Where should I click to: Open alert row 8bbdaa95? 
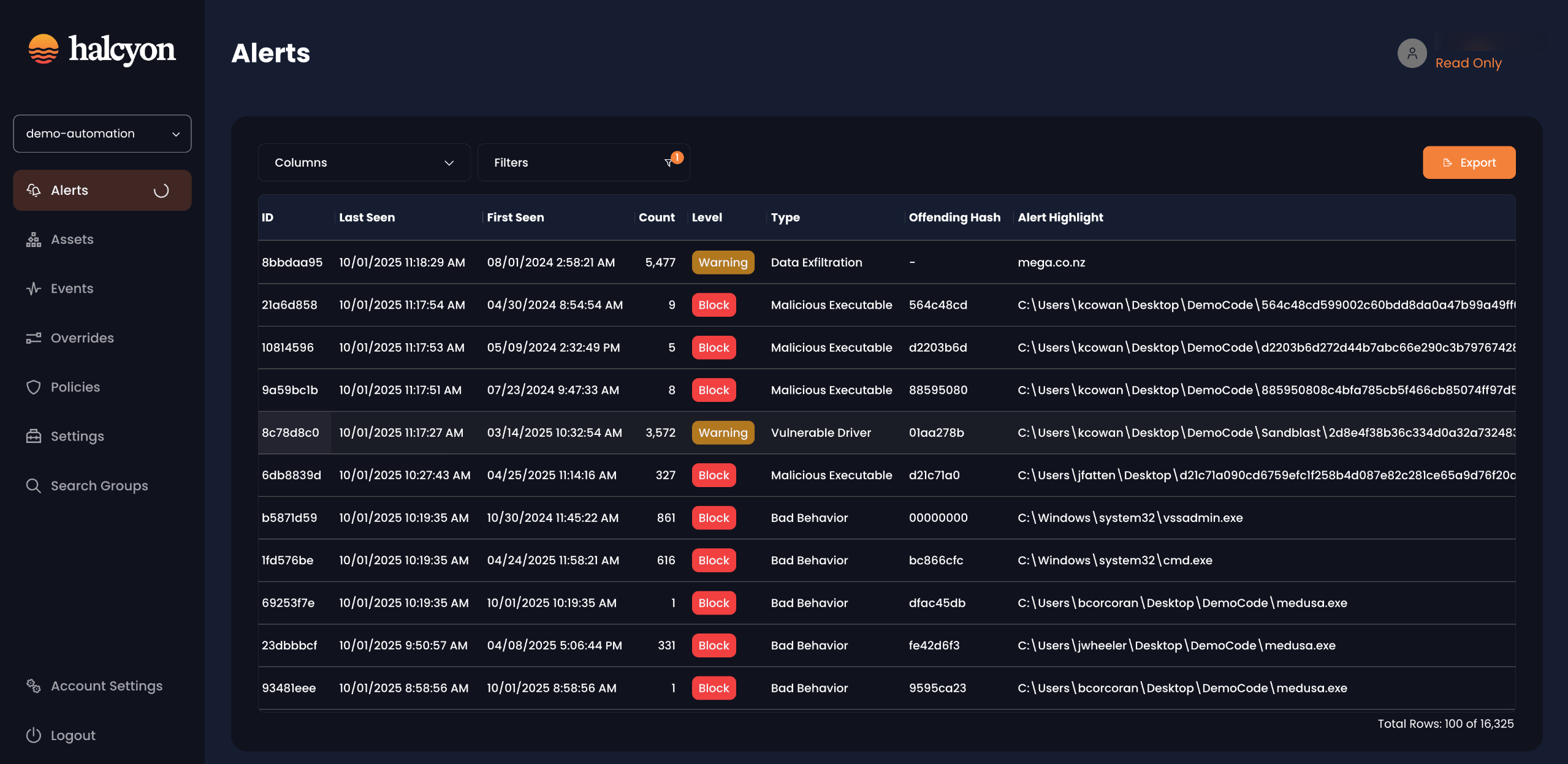tap(292, 262)
